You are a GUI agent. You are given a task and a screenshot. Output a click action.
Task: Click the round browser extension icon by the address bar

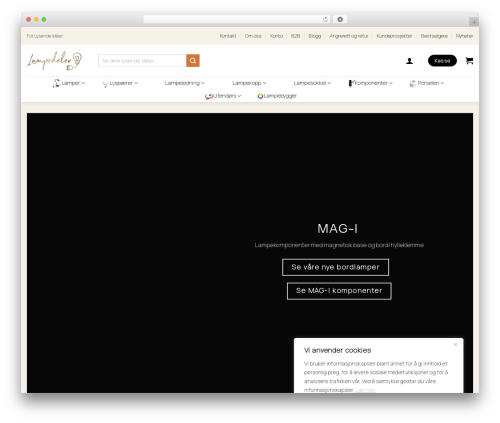tap(340, 19)
